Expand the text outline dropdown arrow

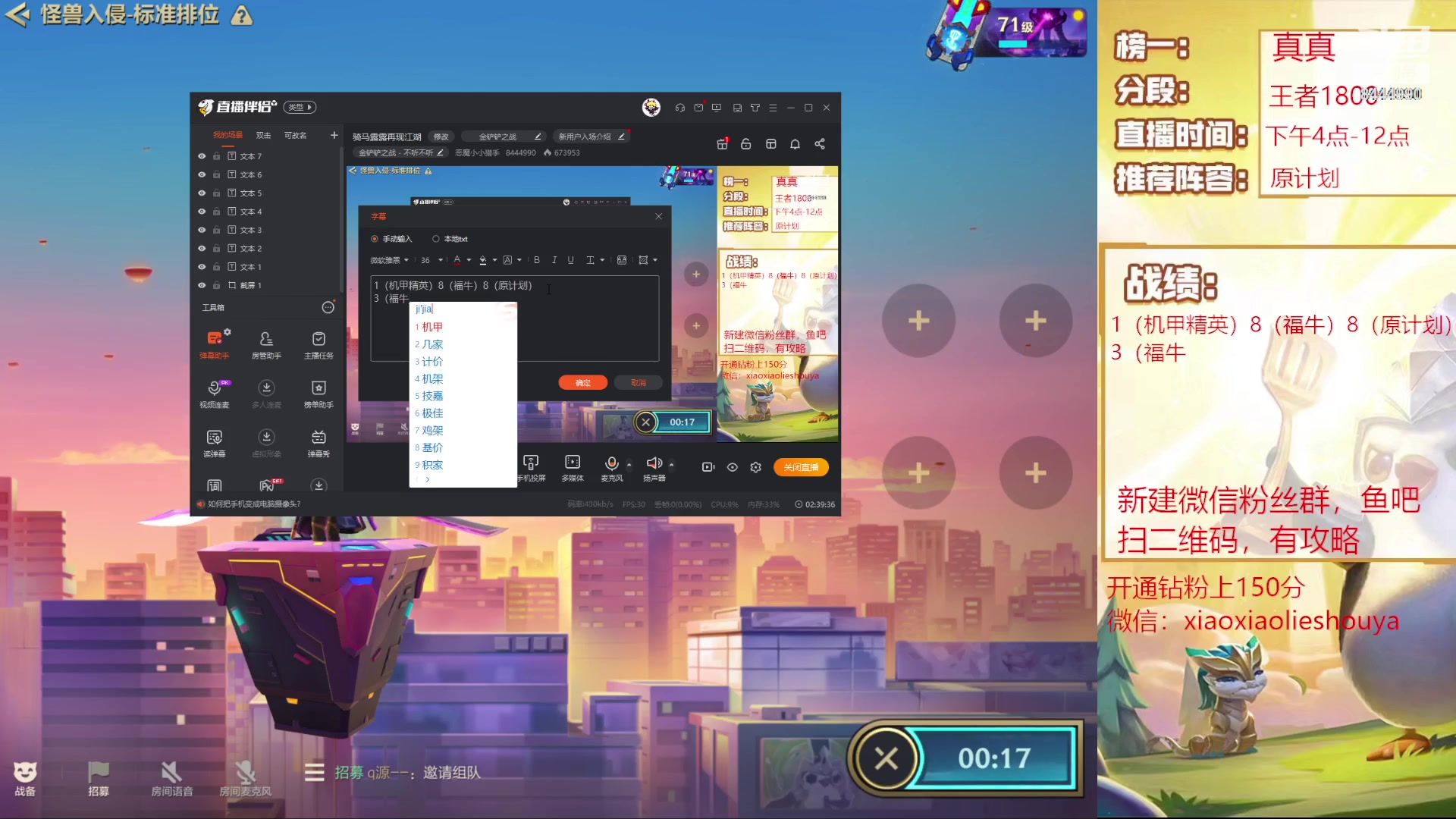(519, 260)
